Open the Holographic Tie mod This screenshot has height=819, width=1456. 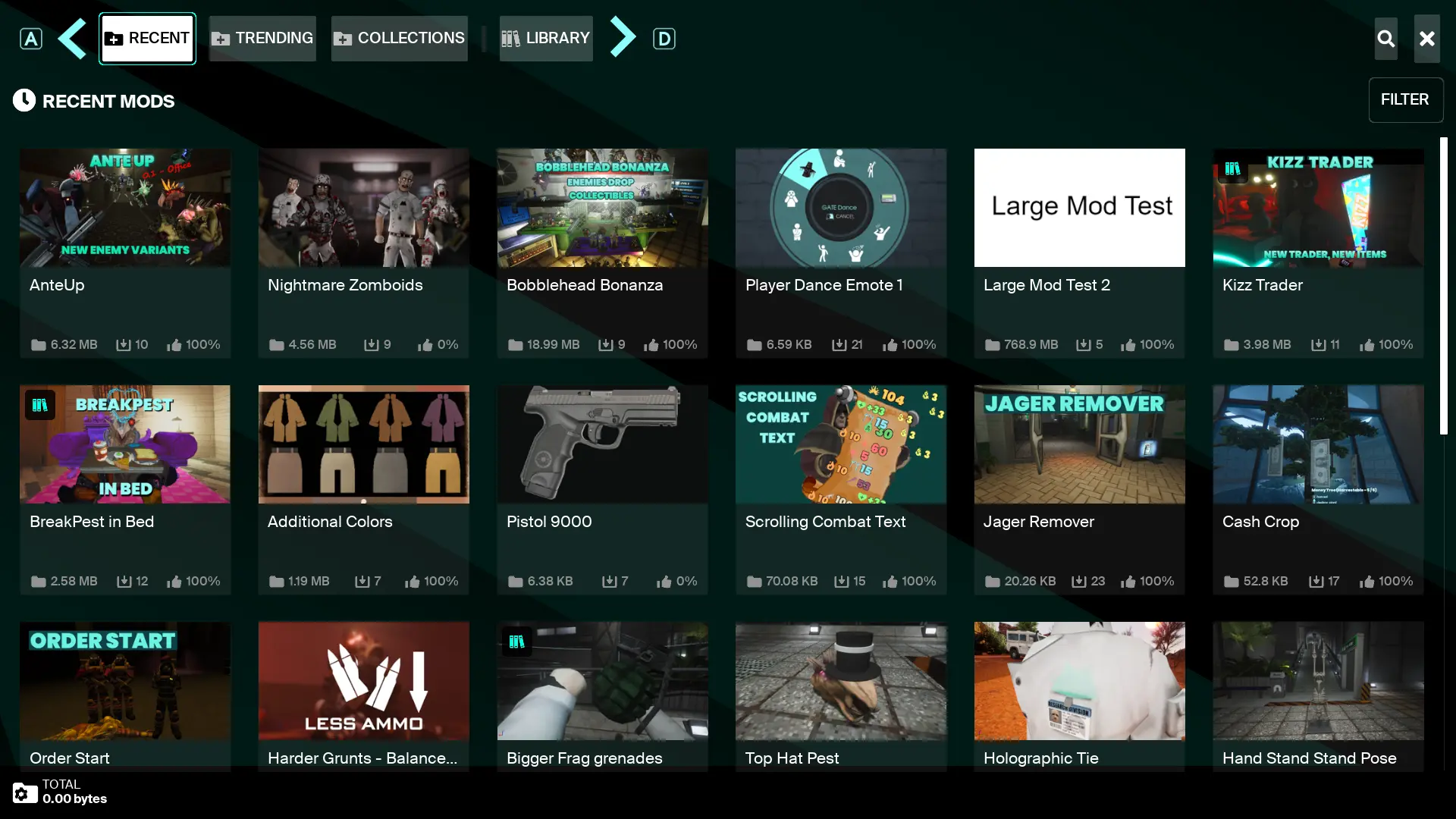click(1079, 697)
